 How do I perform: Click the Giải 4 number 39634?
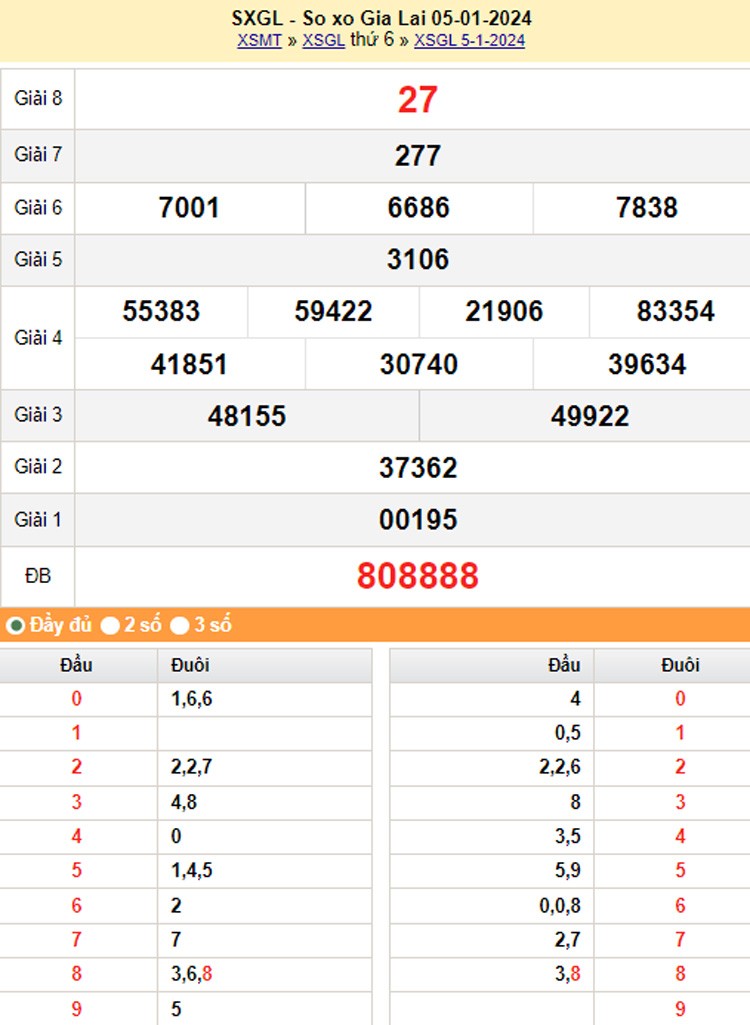(x=647, y=364)
